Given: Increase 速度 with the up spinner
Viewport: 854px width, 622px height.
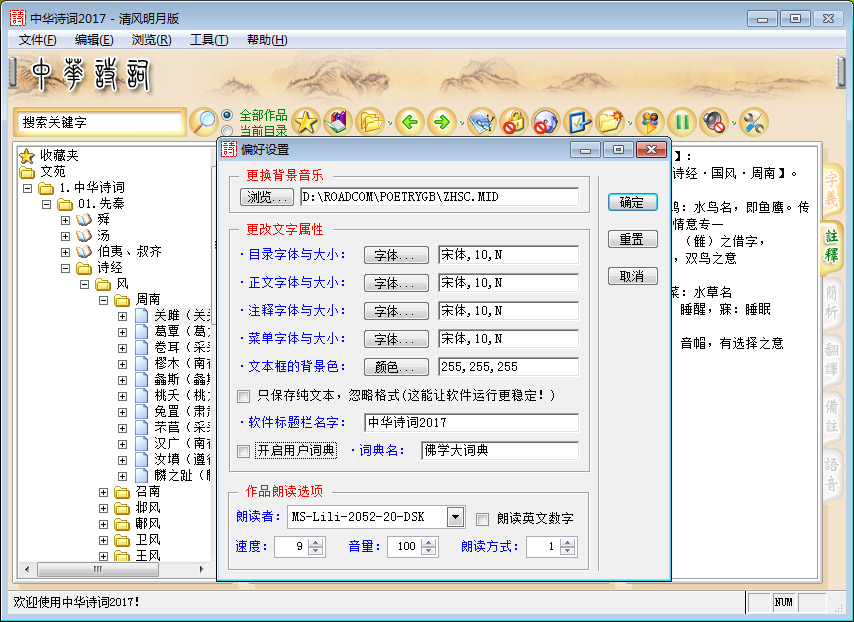Looking at the screenshot, I should pyautogui.click(x=316, y=543).
